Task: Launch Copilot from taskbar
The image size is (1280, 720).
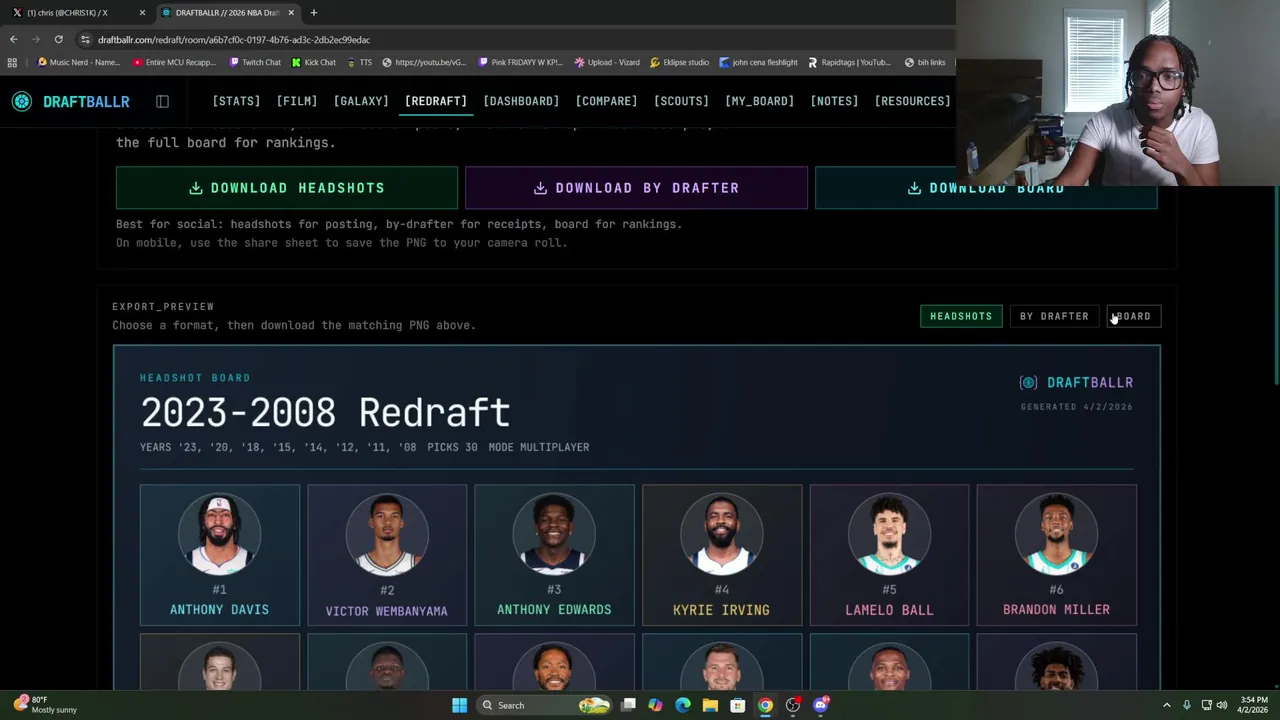Action: click(655, 705)
